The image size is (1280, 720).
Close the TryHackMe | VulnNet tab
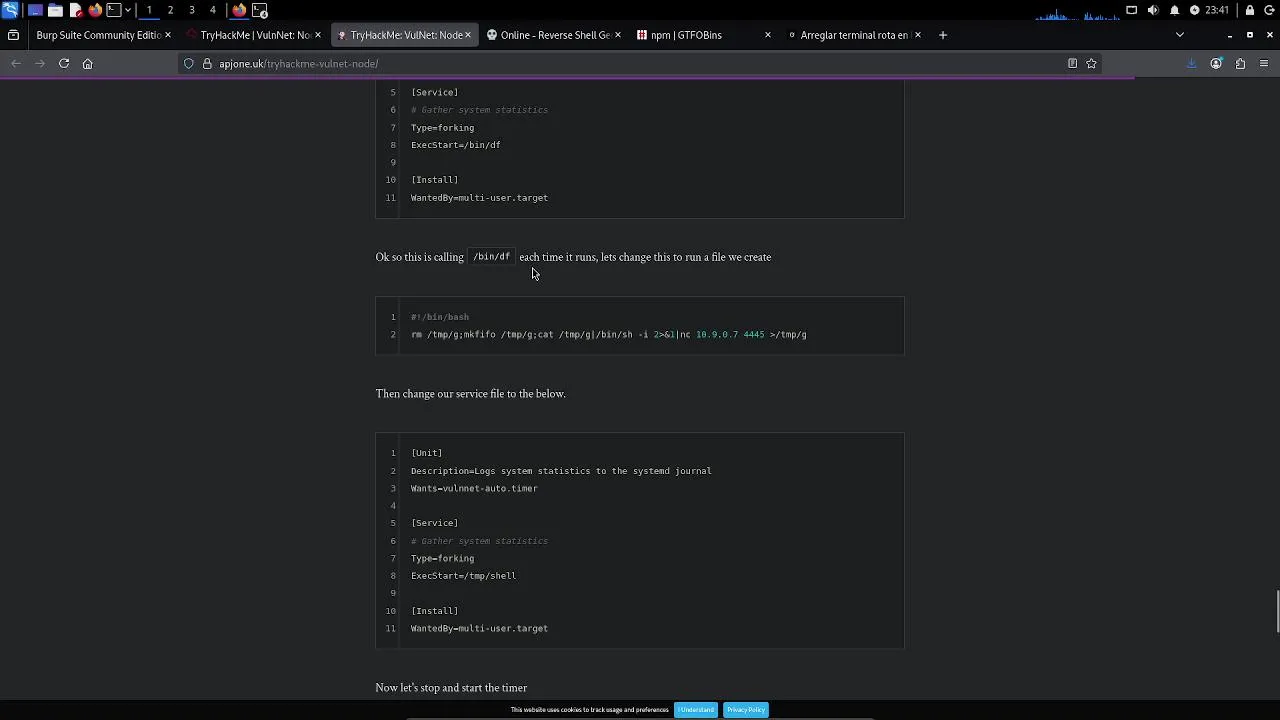point(317,35)
